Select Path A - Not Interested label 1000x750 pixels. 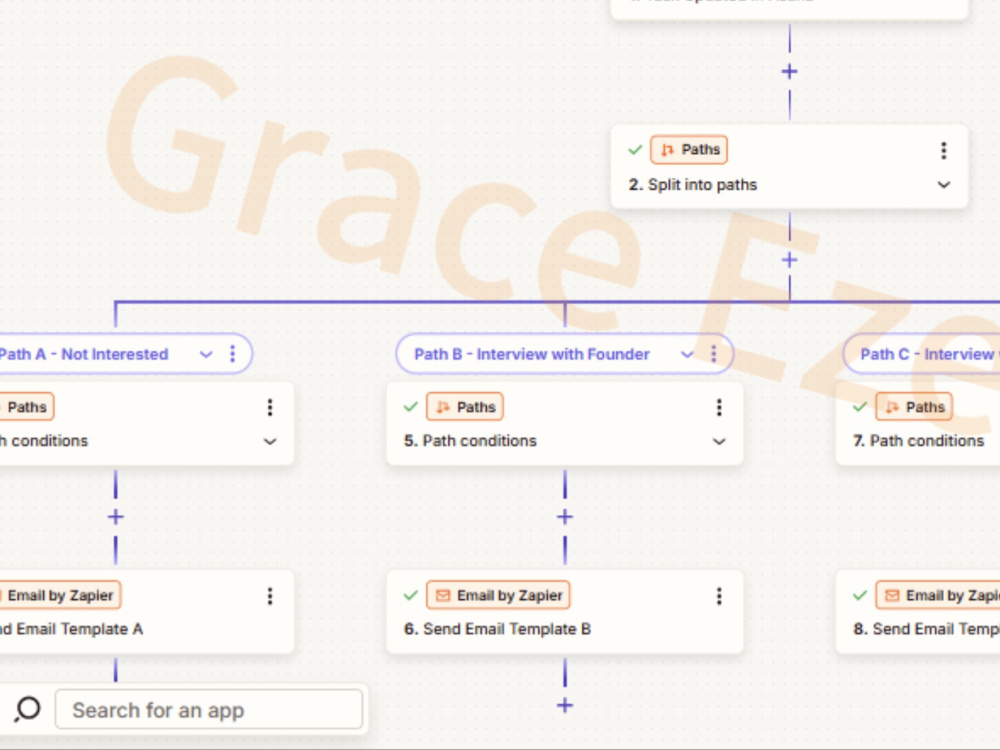84,354
